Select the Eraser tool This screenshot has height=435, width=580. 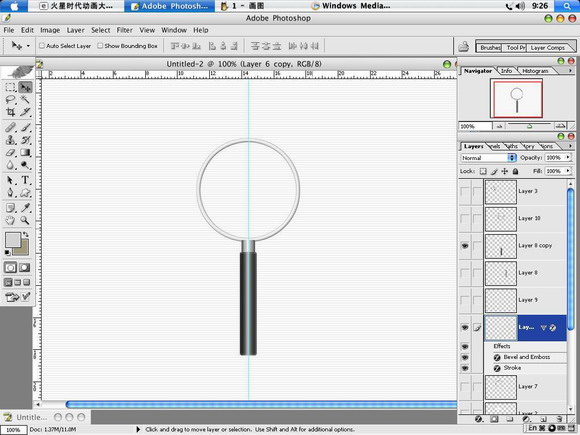[x=10, y=152]
